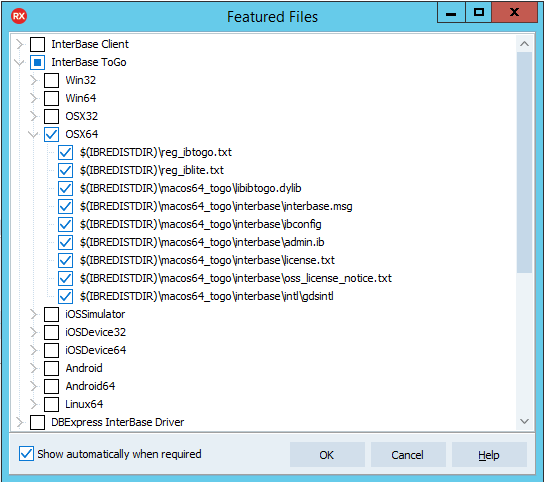Select the admin.ib file path text
This screenshot has height=482, width=544.
coord(202,242)
